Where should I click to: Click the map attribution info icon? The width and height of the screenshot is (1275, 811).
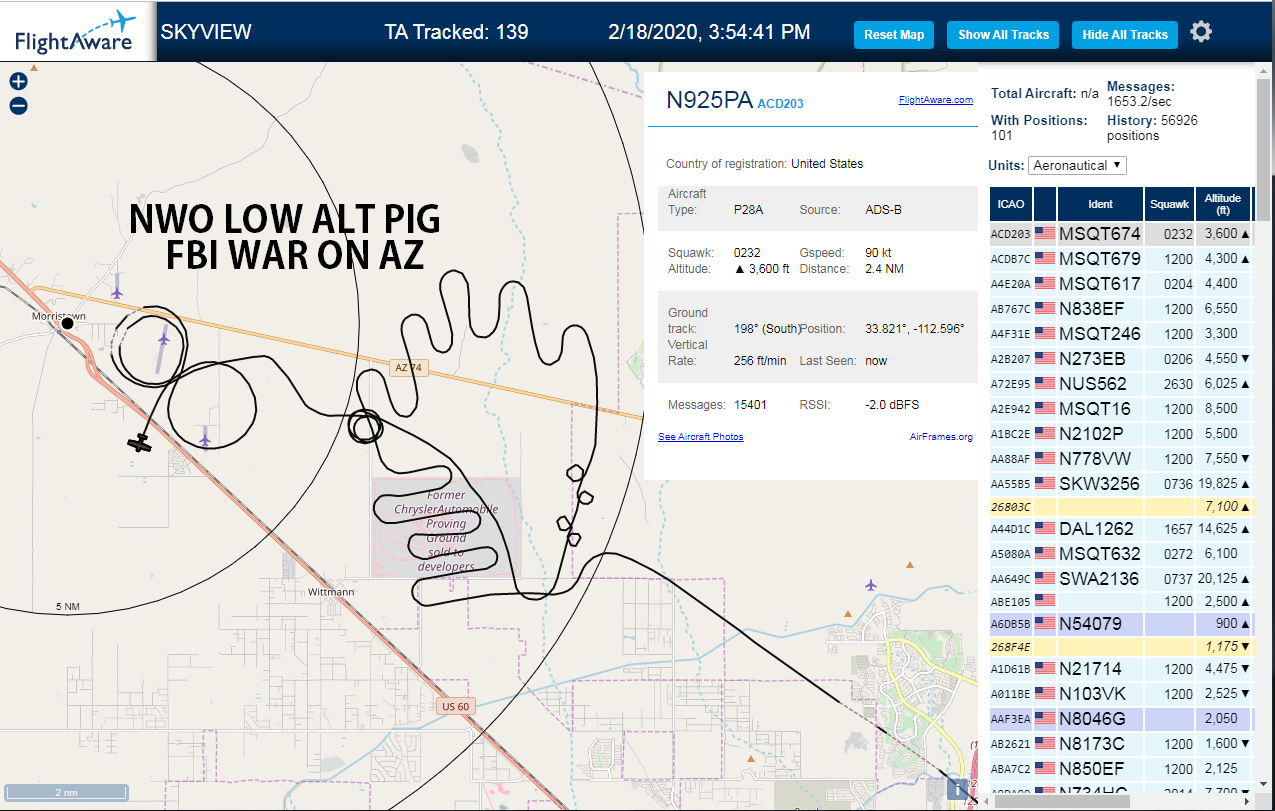click(x=959, y=789)
